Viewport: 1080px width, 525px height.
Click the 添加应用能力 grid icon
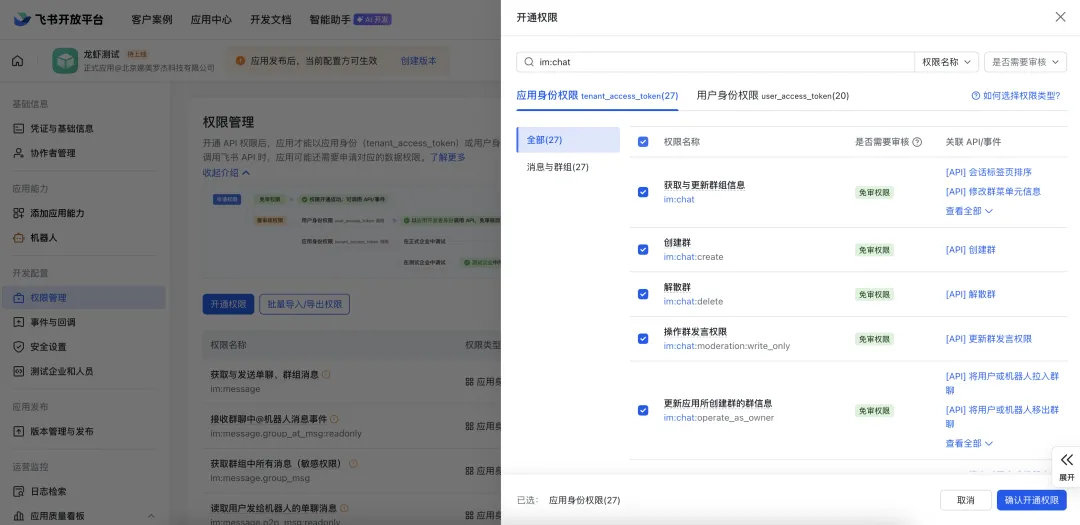coord(19,213)
